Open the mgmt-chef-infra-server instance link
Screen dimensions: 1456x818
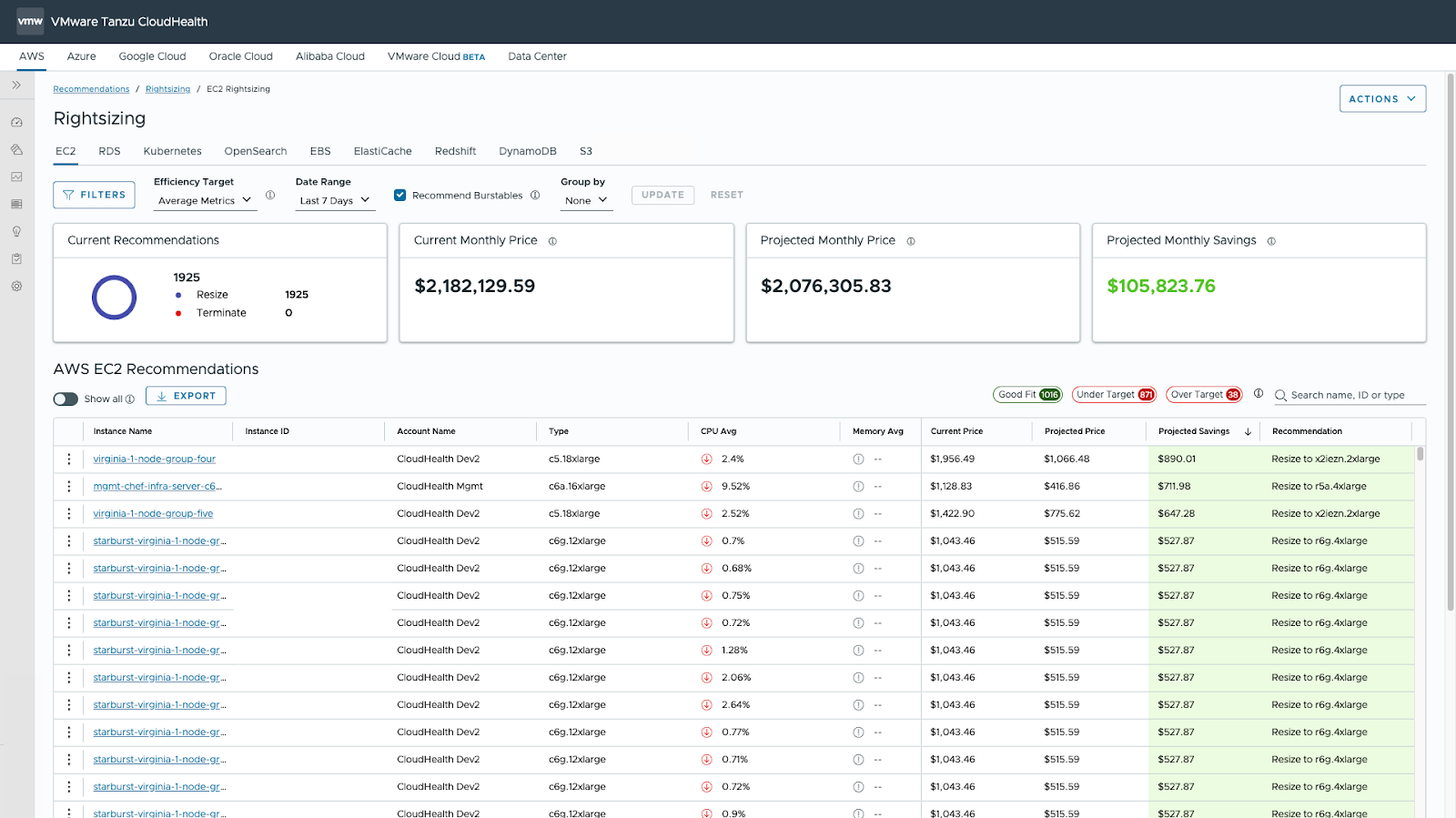157,487
